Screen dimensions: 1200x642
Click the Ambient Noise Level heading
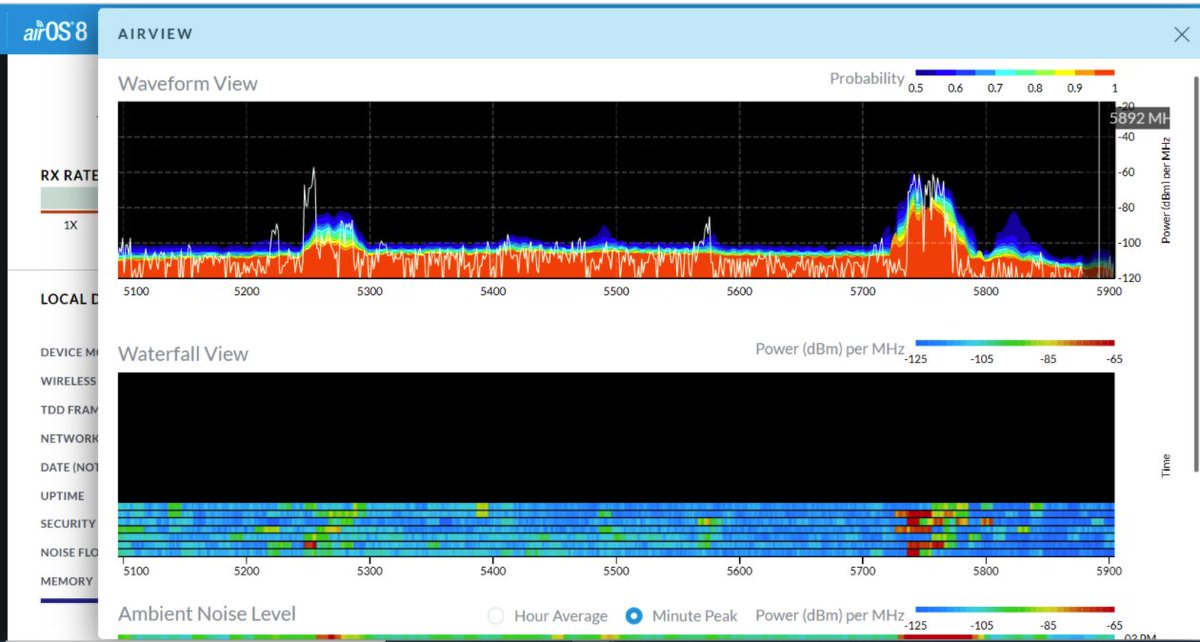[207, 613]
